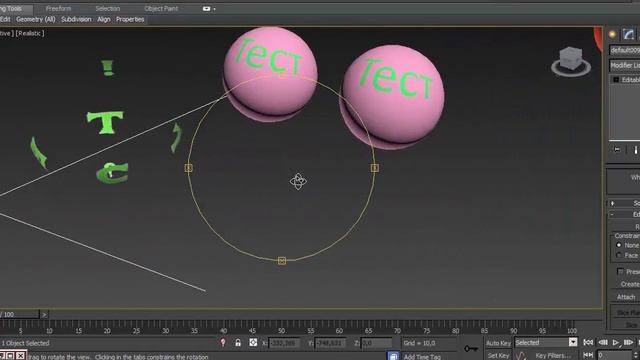
Task: Play the animation
Action: coord(616,343)
